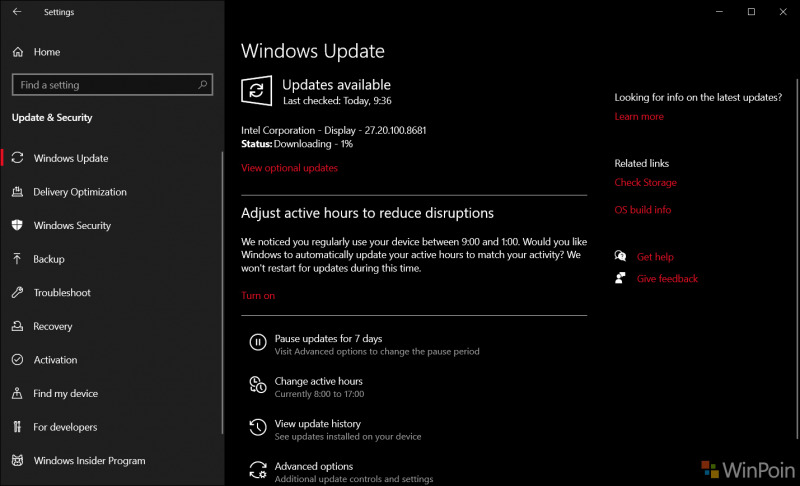
Task: Click the history clock icon for View update history
Action: click(x=258, y=427)
